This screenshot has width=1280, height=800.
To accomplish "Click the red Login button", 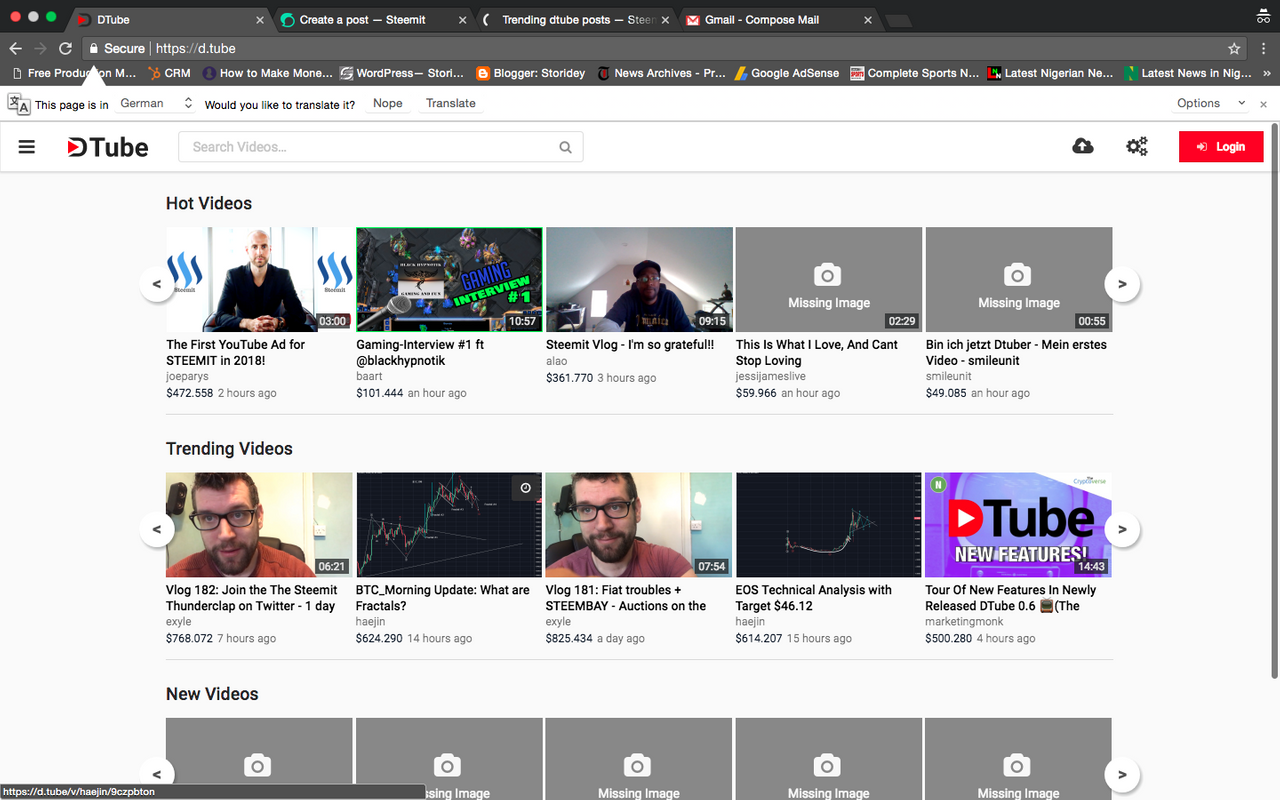I will [x=1221, y=147].
